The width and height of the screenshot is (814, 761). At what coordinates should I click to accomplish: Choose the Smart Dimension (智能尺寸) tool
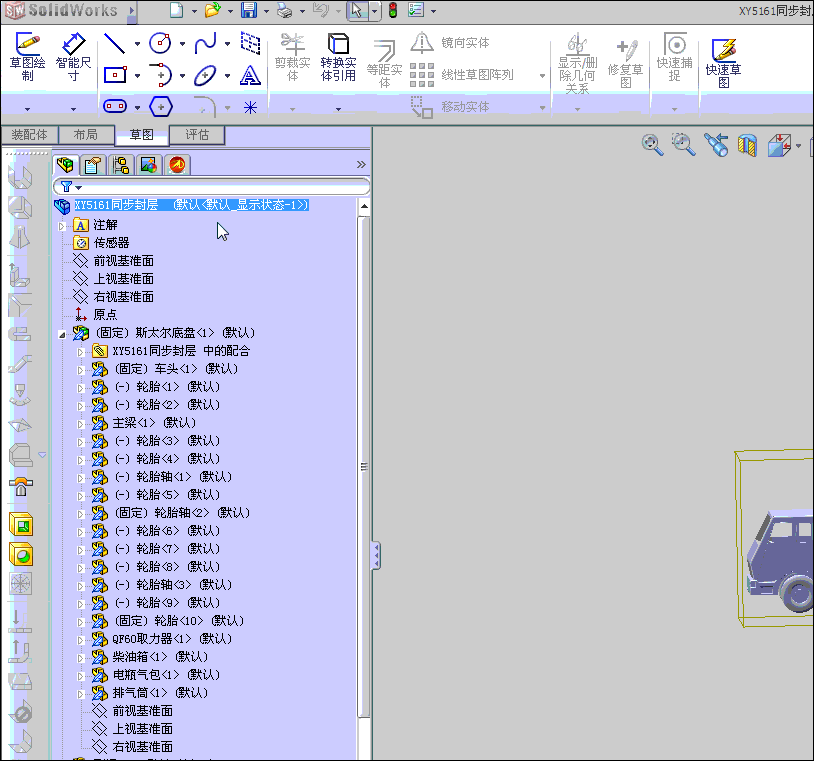click(x=73, y=56)
